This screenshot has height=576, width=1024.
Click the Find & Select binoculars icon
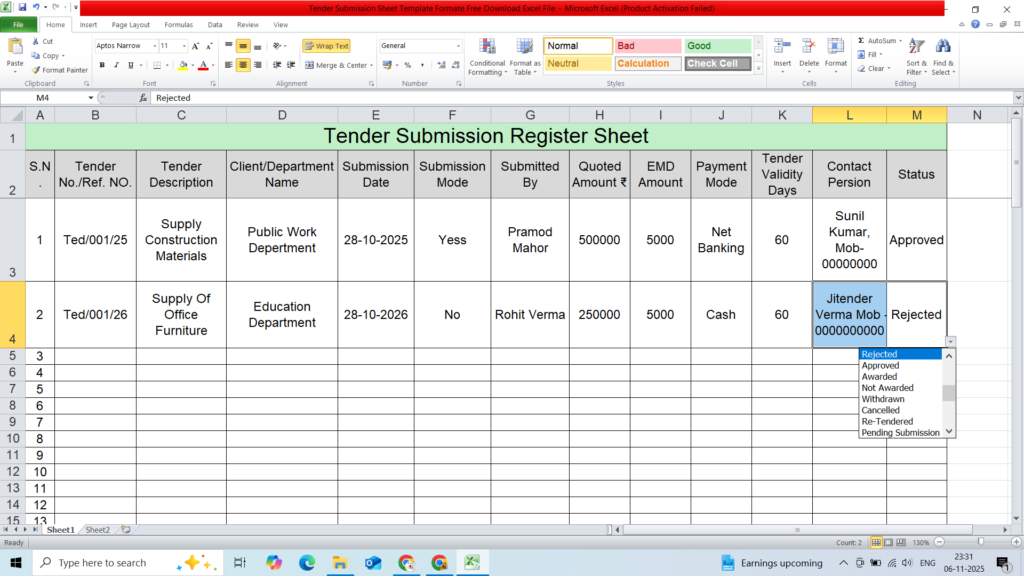click(942, 48)
